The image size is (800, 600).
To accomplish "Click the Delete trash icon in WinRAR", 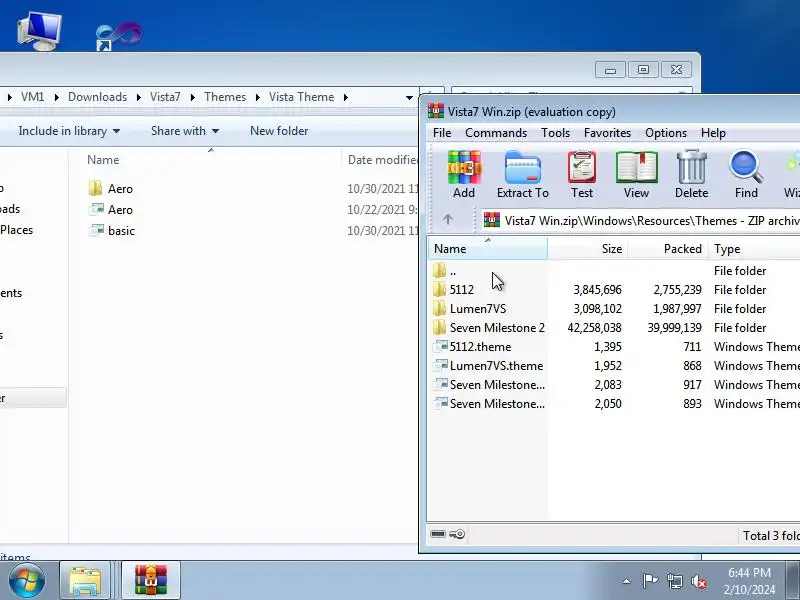I will click(x=691, y=174).
